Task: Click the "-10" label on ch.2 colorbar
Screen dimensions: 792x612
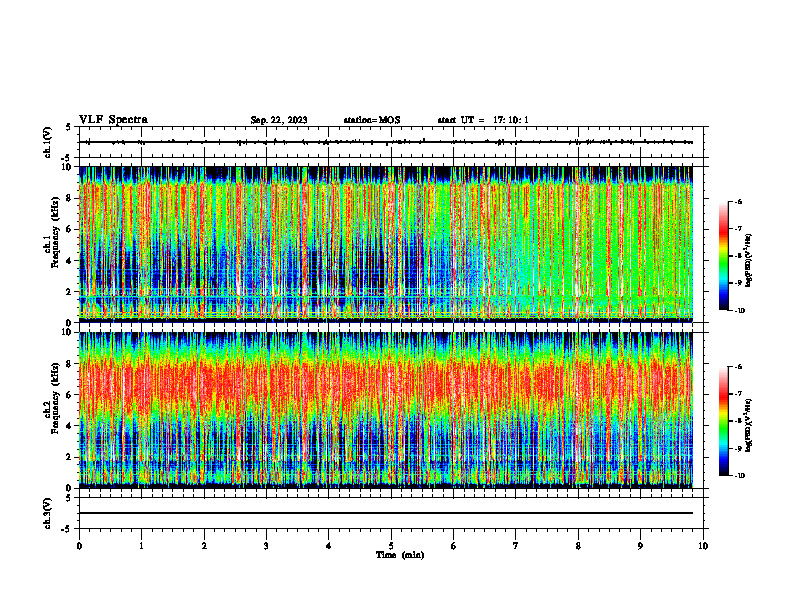Action: pos(740,476)
